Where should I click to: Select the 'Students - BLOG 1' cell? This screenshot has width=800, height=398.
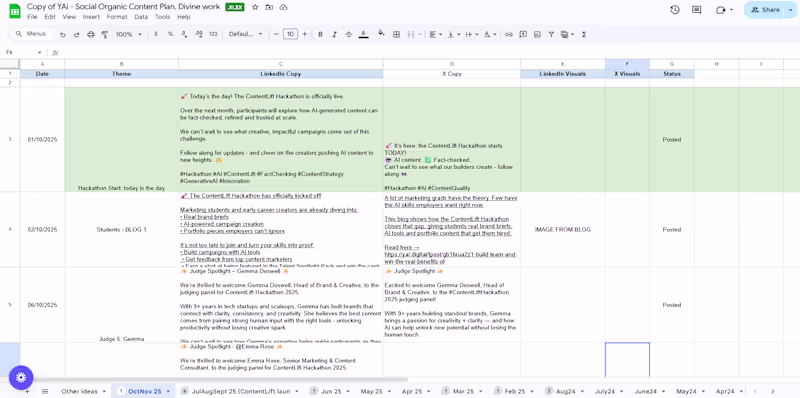click(121, 230)
